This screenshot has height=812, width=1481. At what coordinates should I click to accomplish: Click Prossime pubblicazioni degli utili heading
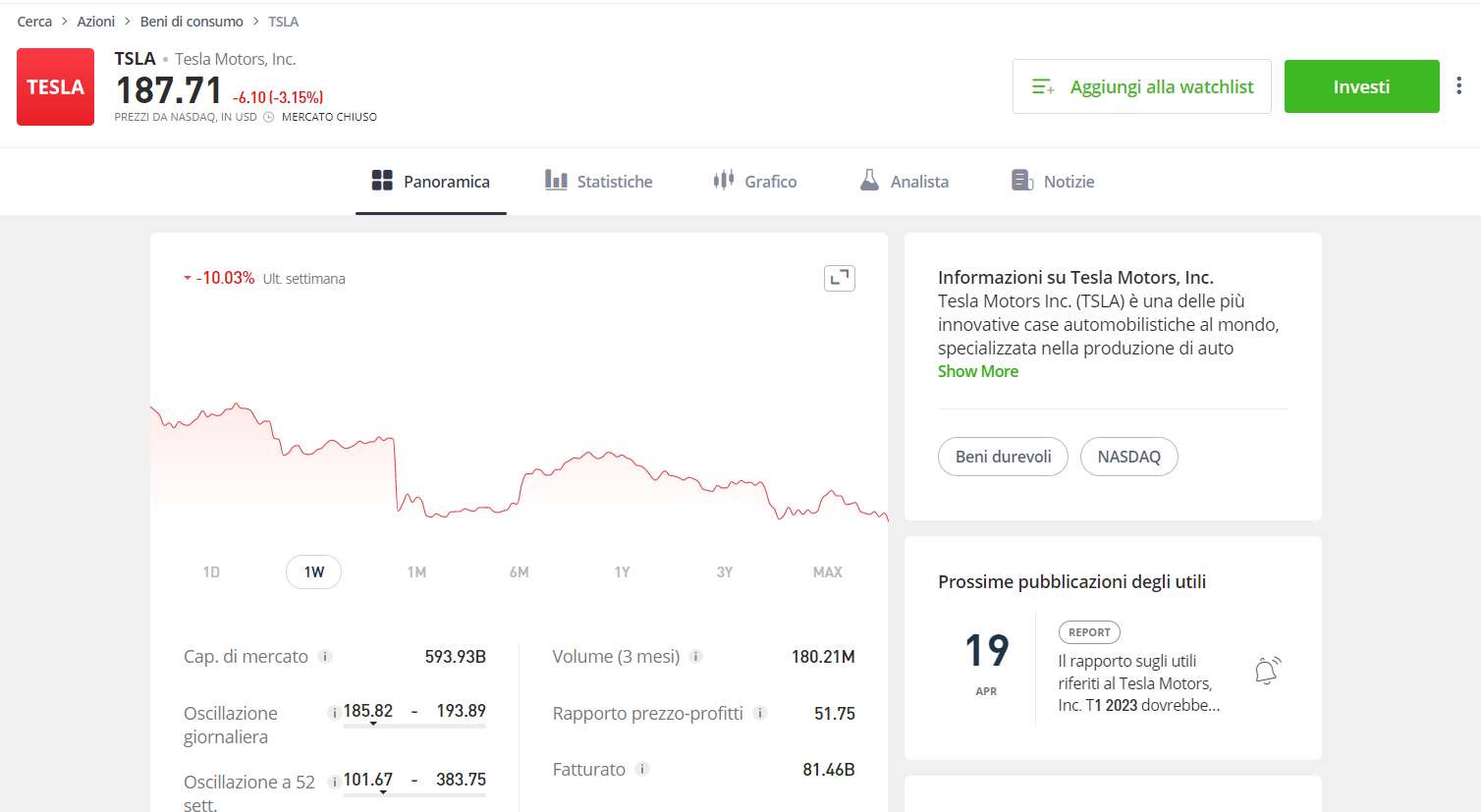[1071, 581]
